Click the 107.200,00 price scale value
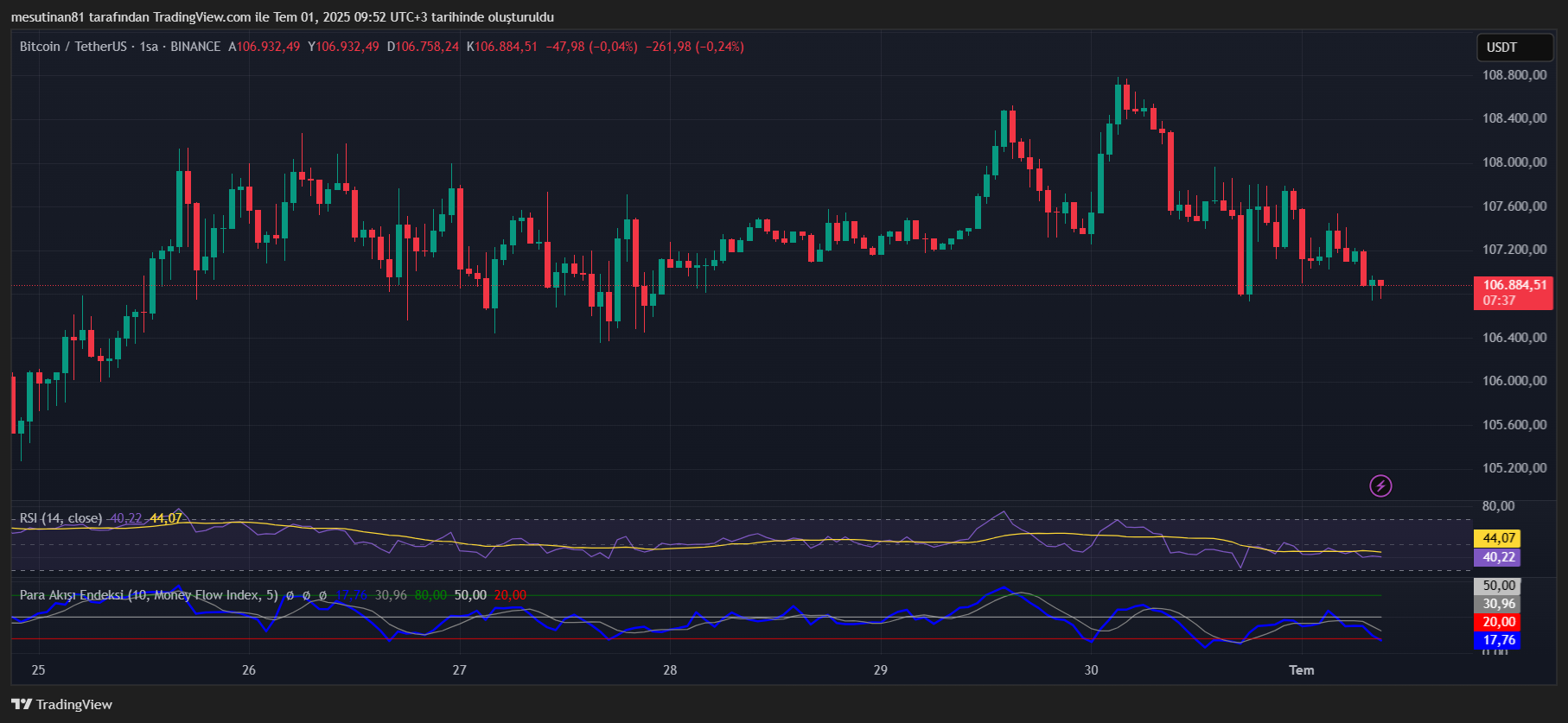Screen dimensions: 1568x723 point(1514,250)
